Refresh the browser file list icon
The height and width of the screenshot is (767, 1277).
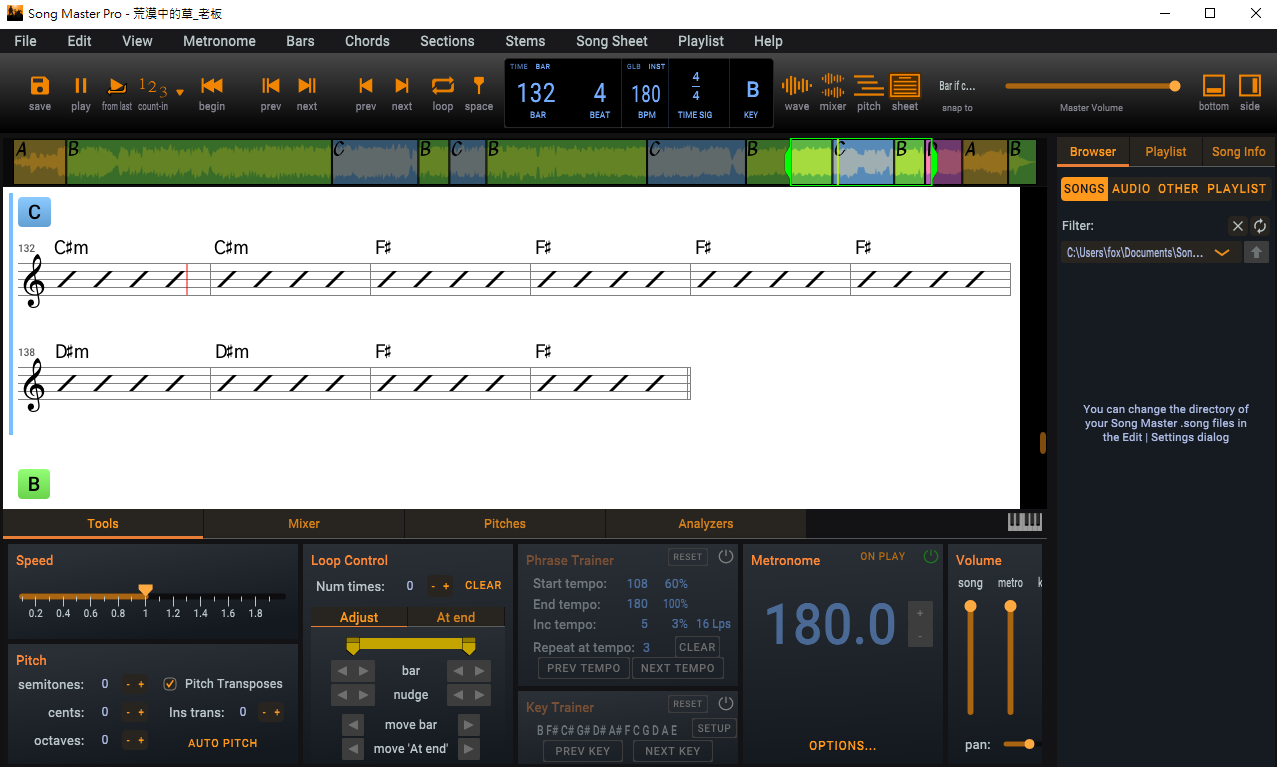pos(1260,226)
